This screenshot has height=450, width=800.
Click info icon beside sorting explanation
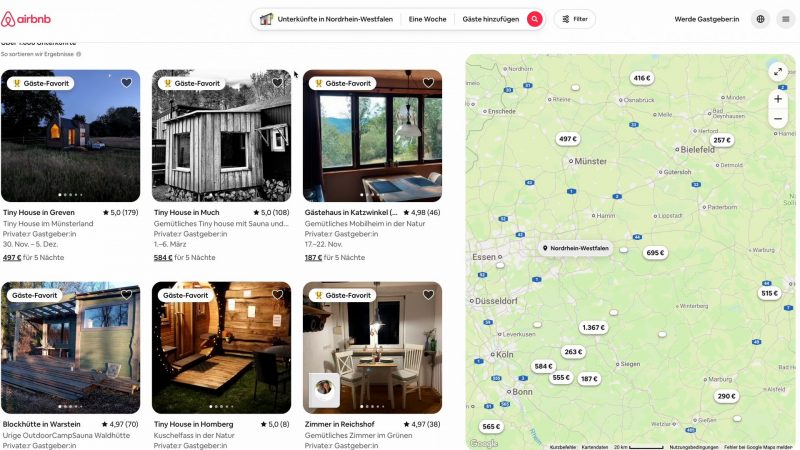(79, 54)
